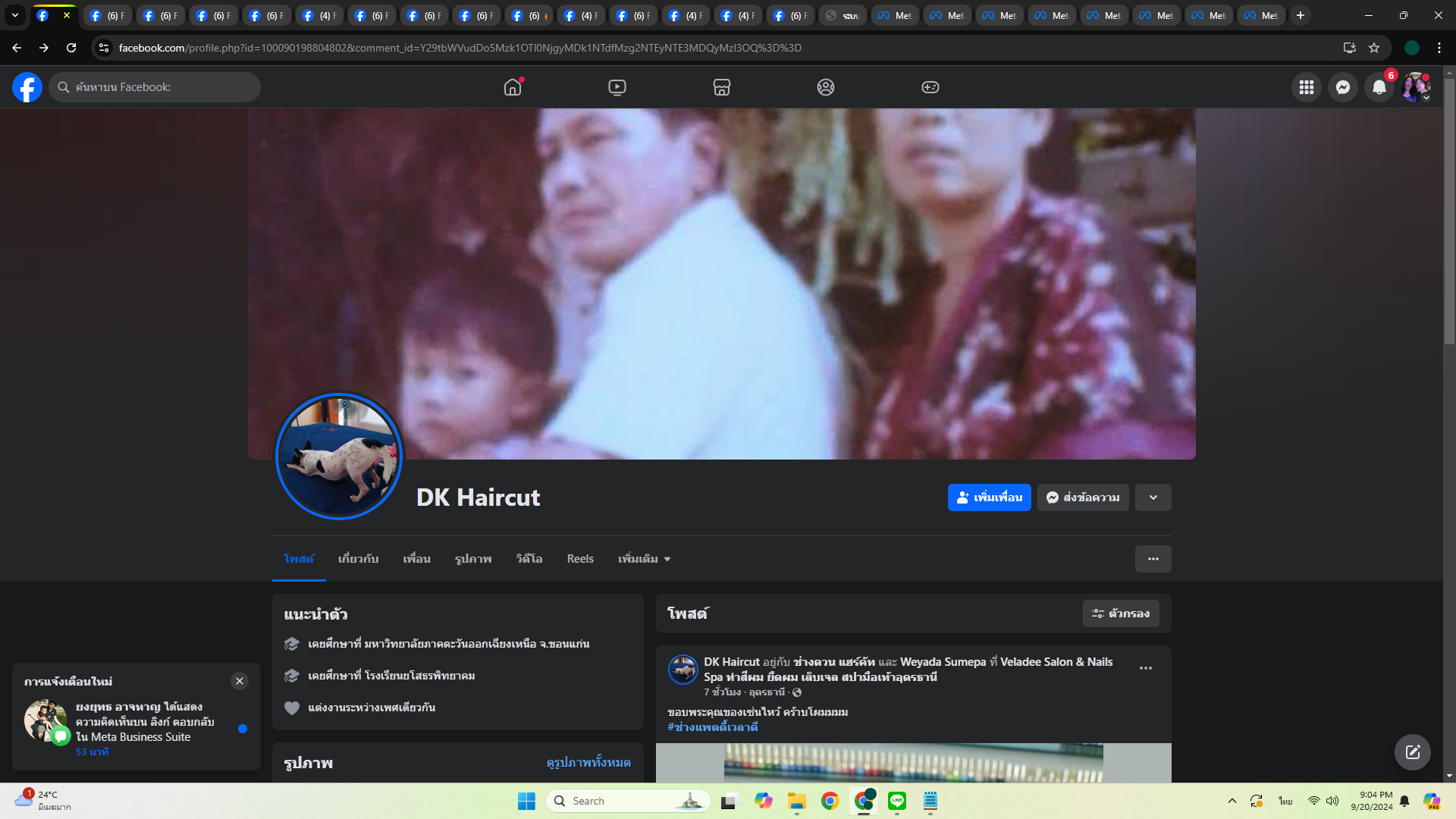Open the notifications bell icon
This screenshot has height=819, width=1456.
coord(1379,87)
